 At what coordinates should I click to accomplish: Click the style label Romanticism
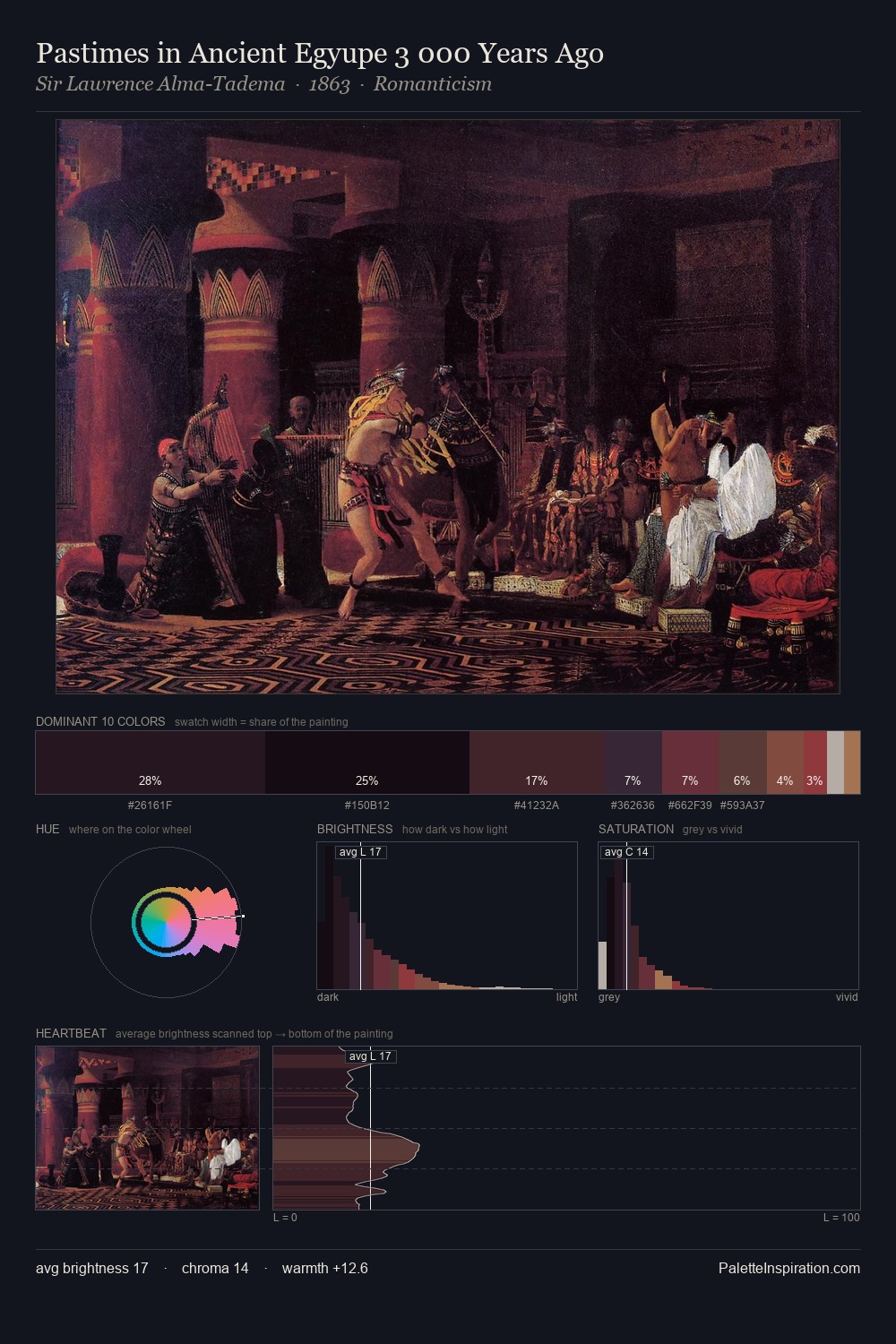pos(433,84)
